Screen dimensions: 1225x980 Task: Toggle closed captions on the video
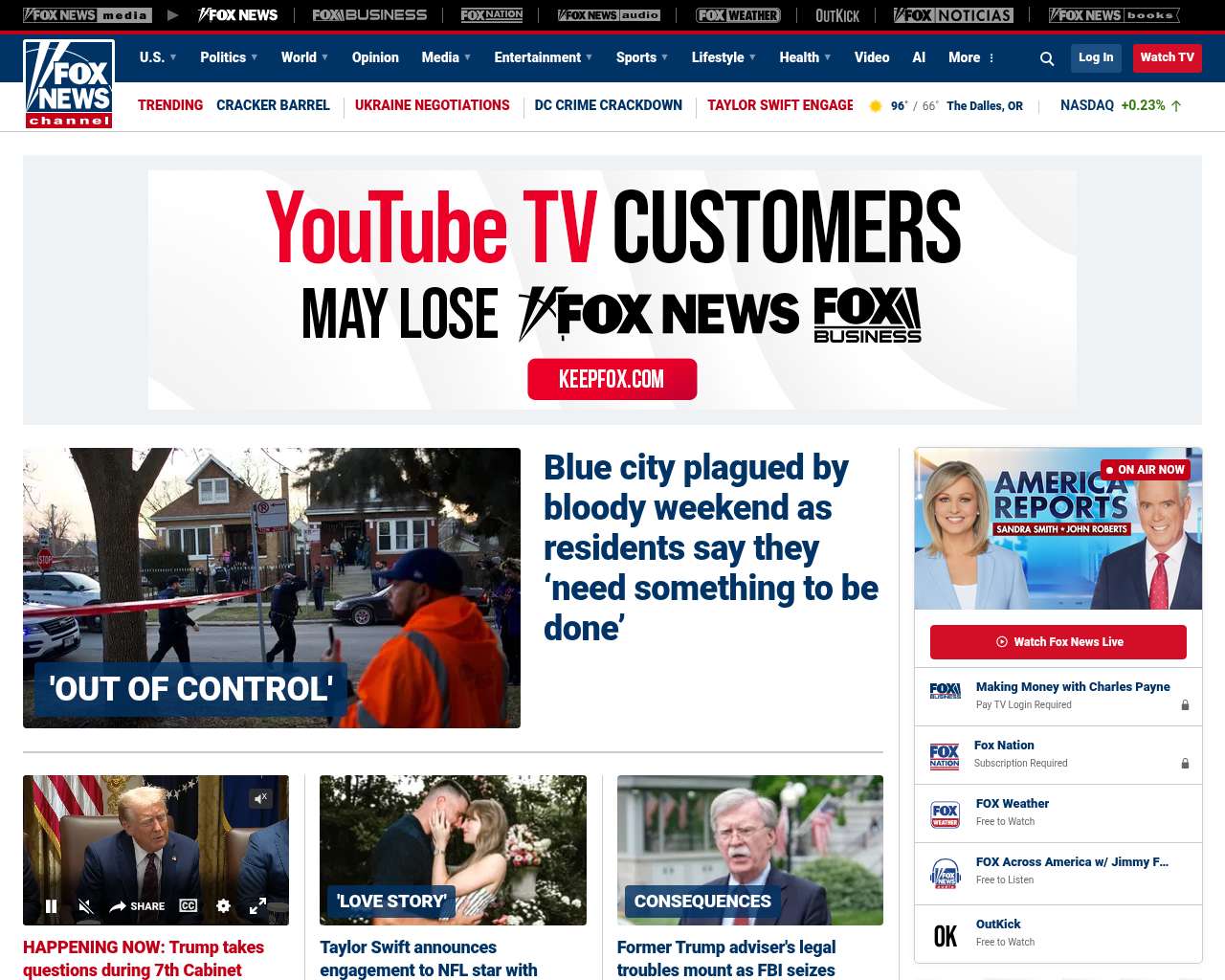point(189,905)
